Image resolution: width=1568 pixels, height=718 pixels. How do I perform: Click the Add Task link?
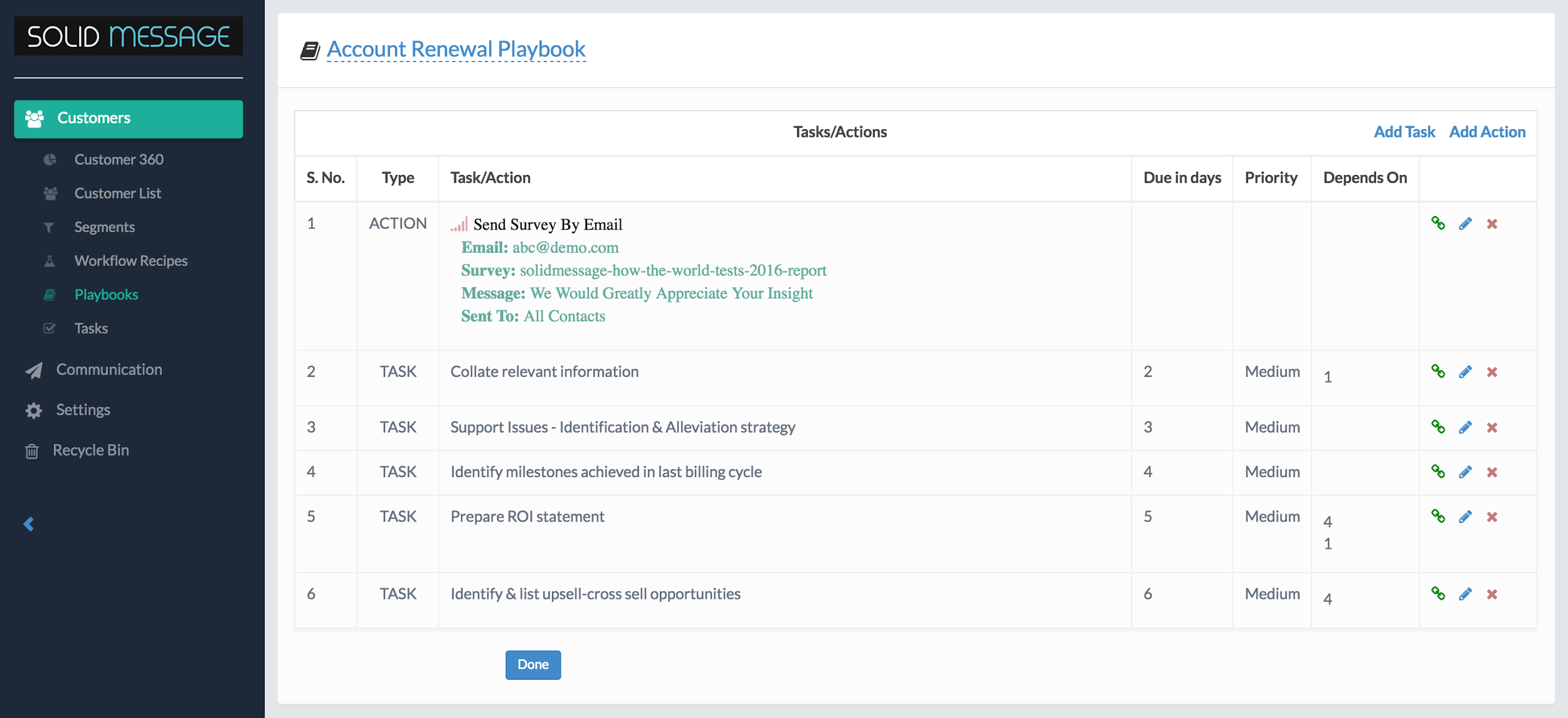click(x=1404, y=132)
